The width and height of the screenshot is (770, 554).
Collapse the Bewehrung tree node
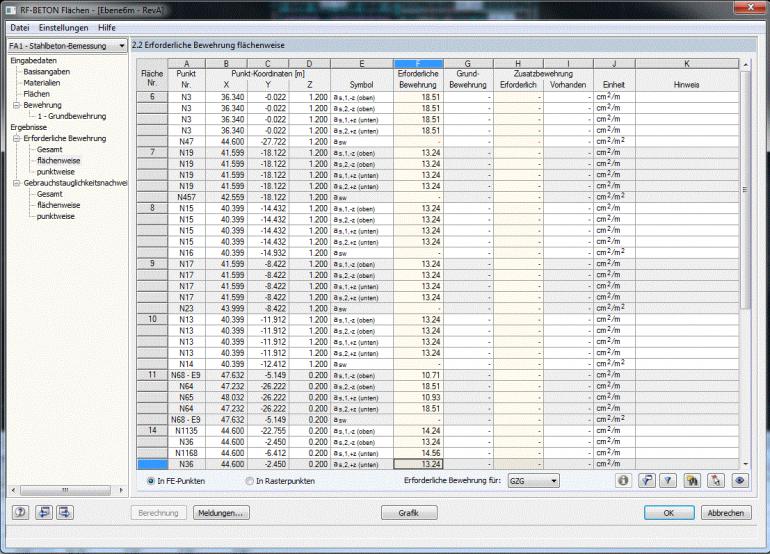pos(16,105)
